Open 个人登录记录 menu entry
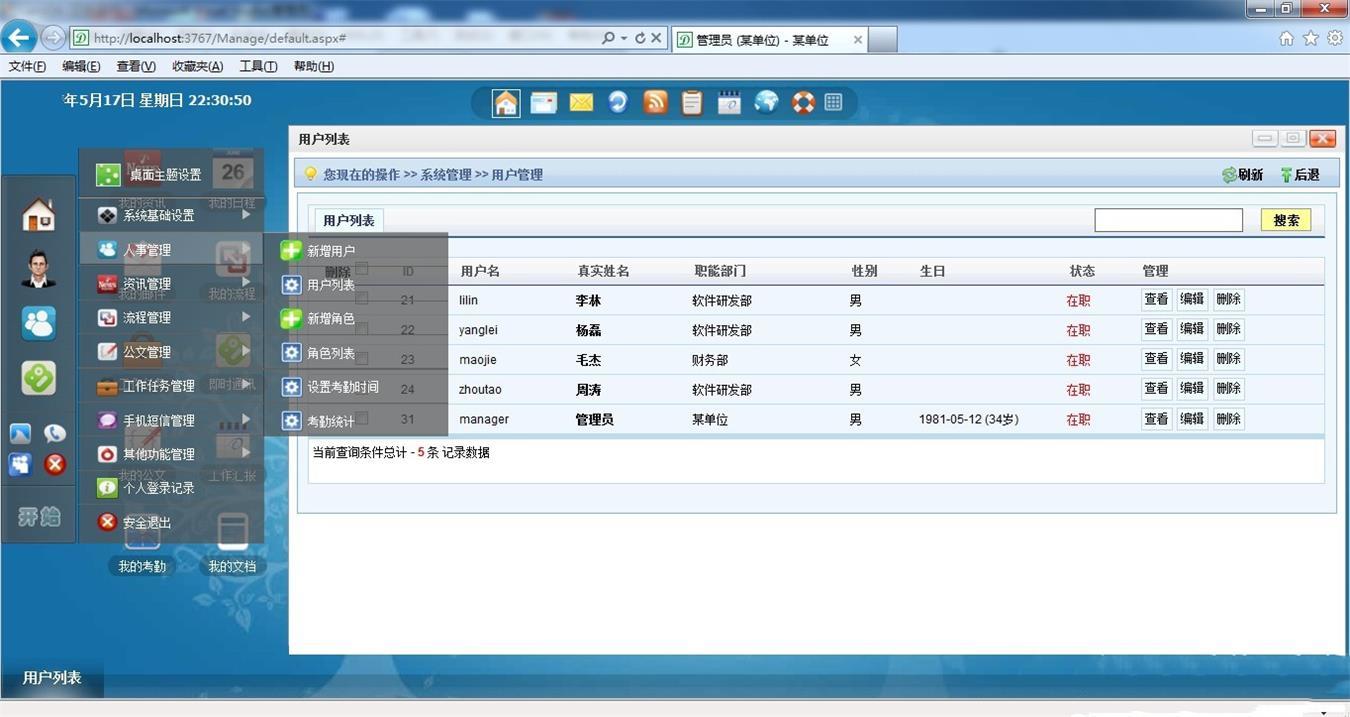Image resolution: width=1350 pixels, height=717 pixels. pyautogui.click(x=171, y=488)
